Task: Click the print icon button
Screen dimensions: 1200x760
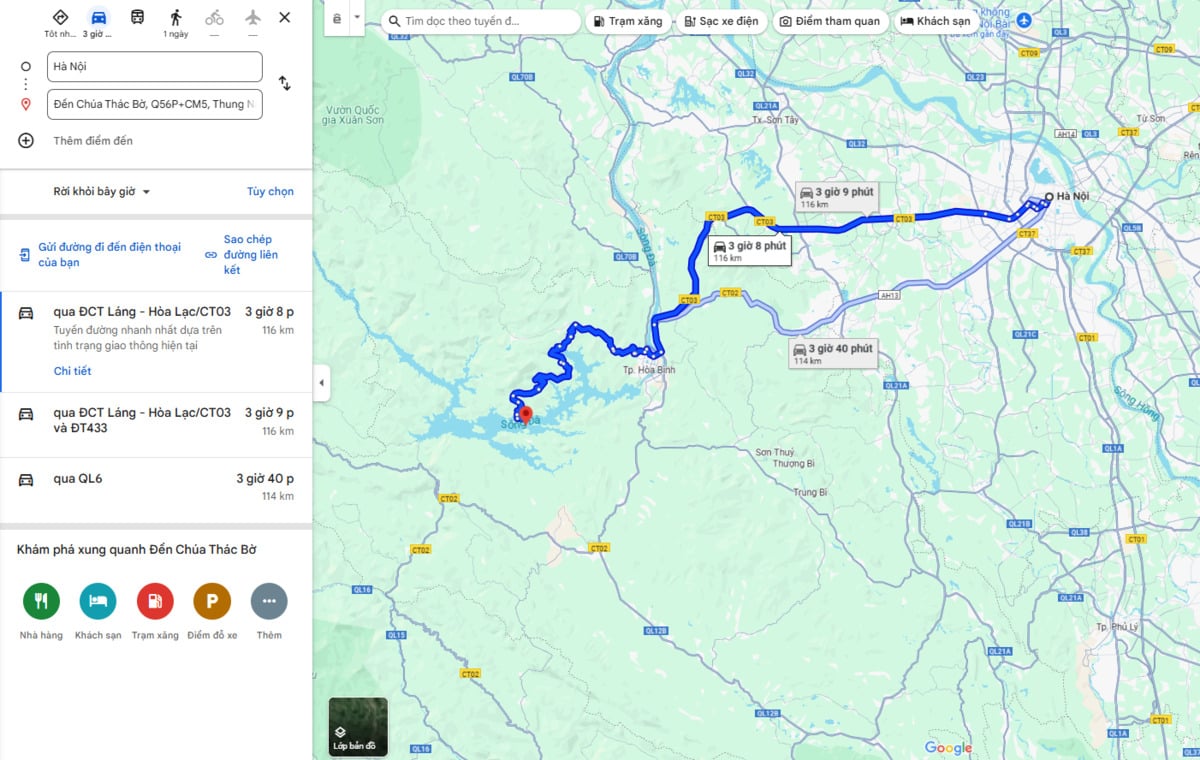Action: click(x=337, y=20)
